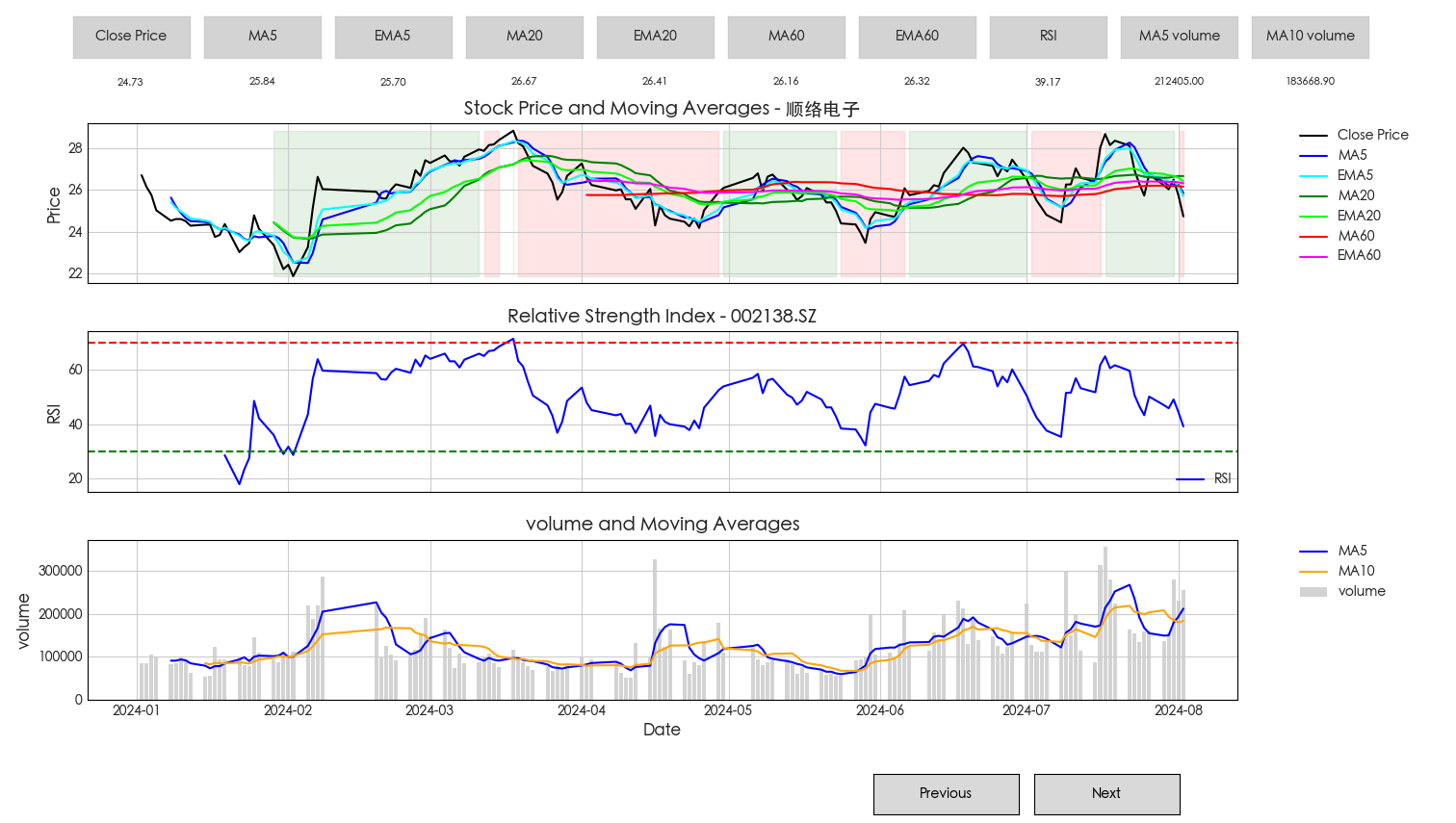Select the MA60 button

click(786, 37)
